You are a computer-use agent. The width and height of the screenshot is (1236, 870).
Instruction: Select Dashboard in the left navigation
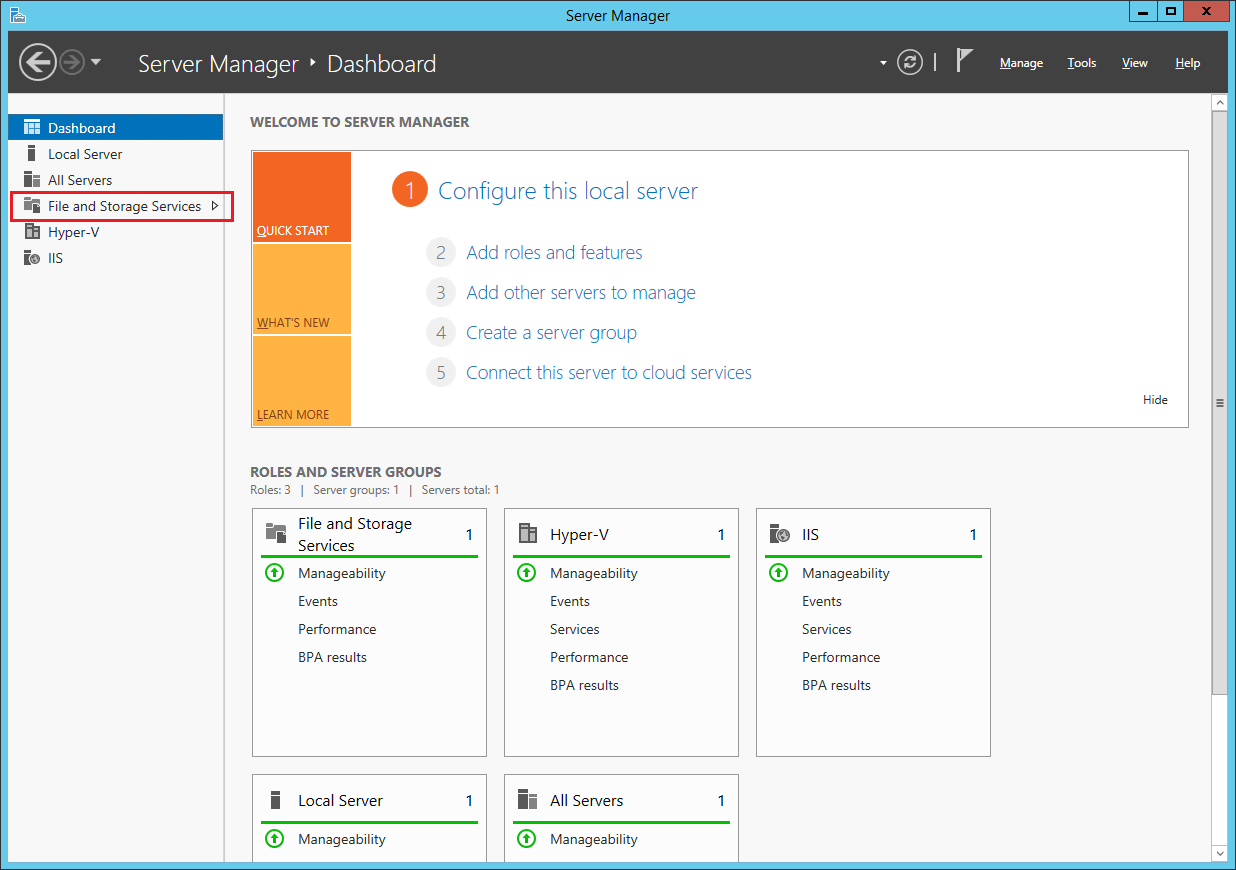116,128
